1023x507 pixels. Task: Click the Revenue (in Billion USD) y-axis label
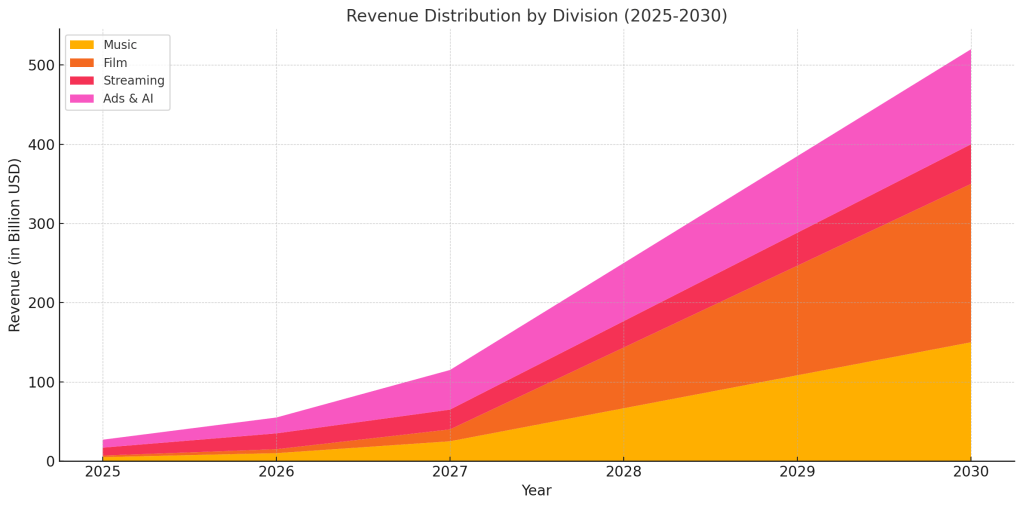click(15, 245)
